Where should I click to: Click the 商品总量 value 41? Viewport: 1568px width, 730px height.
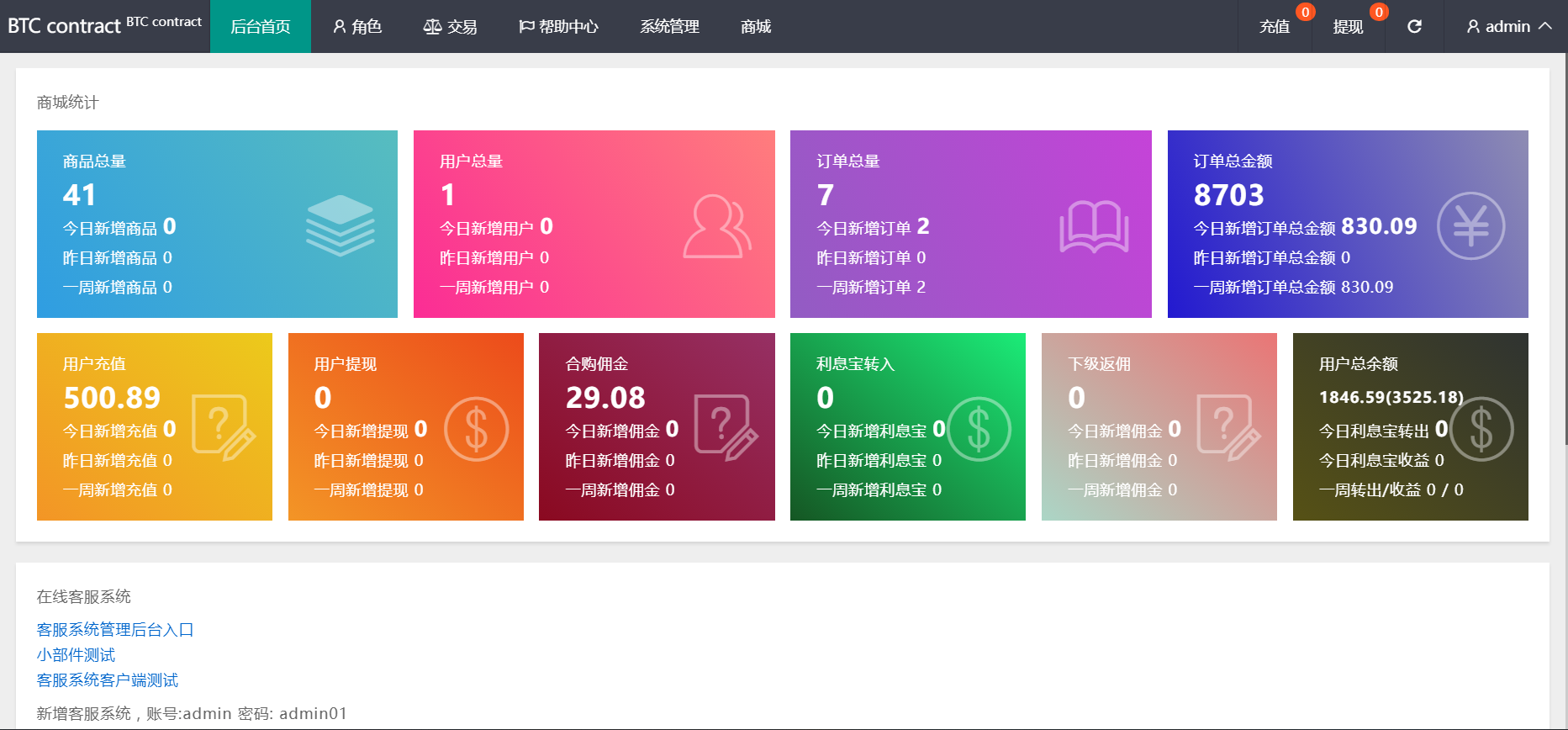coord(79,194)
